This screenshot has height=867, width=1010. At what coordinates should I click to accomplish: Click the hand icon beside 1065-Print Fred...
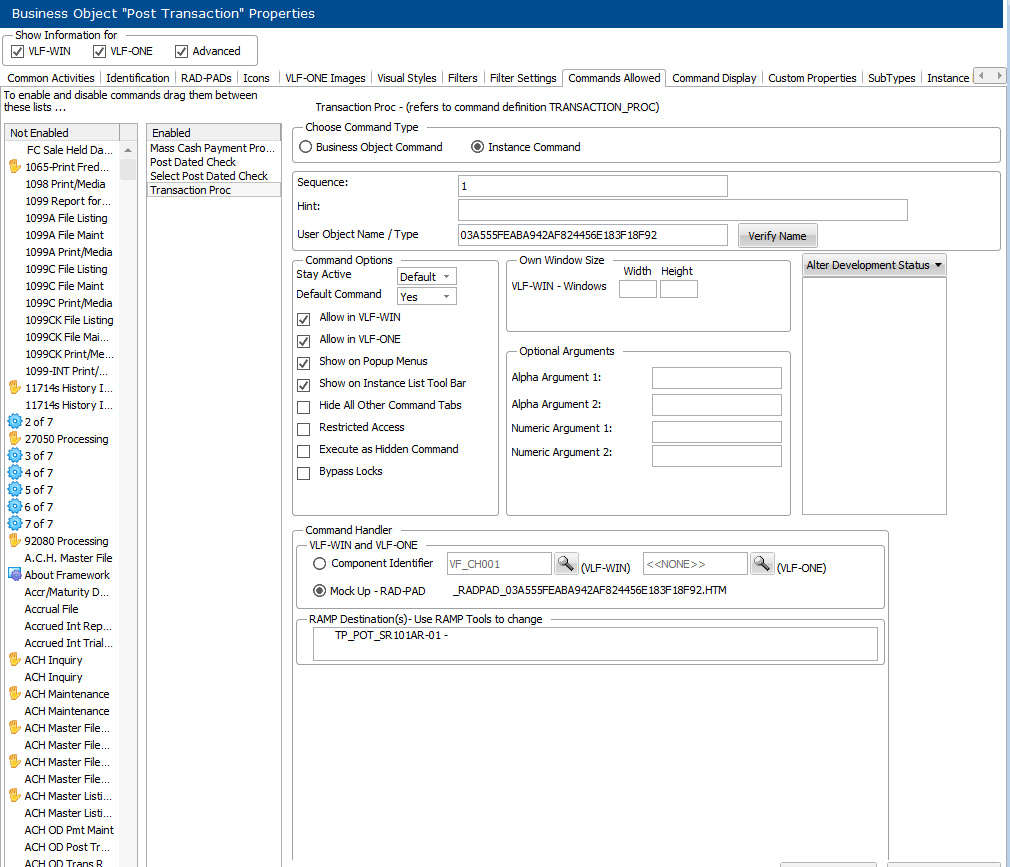pos(15,167)
